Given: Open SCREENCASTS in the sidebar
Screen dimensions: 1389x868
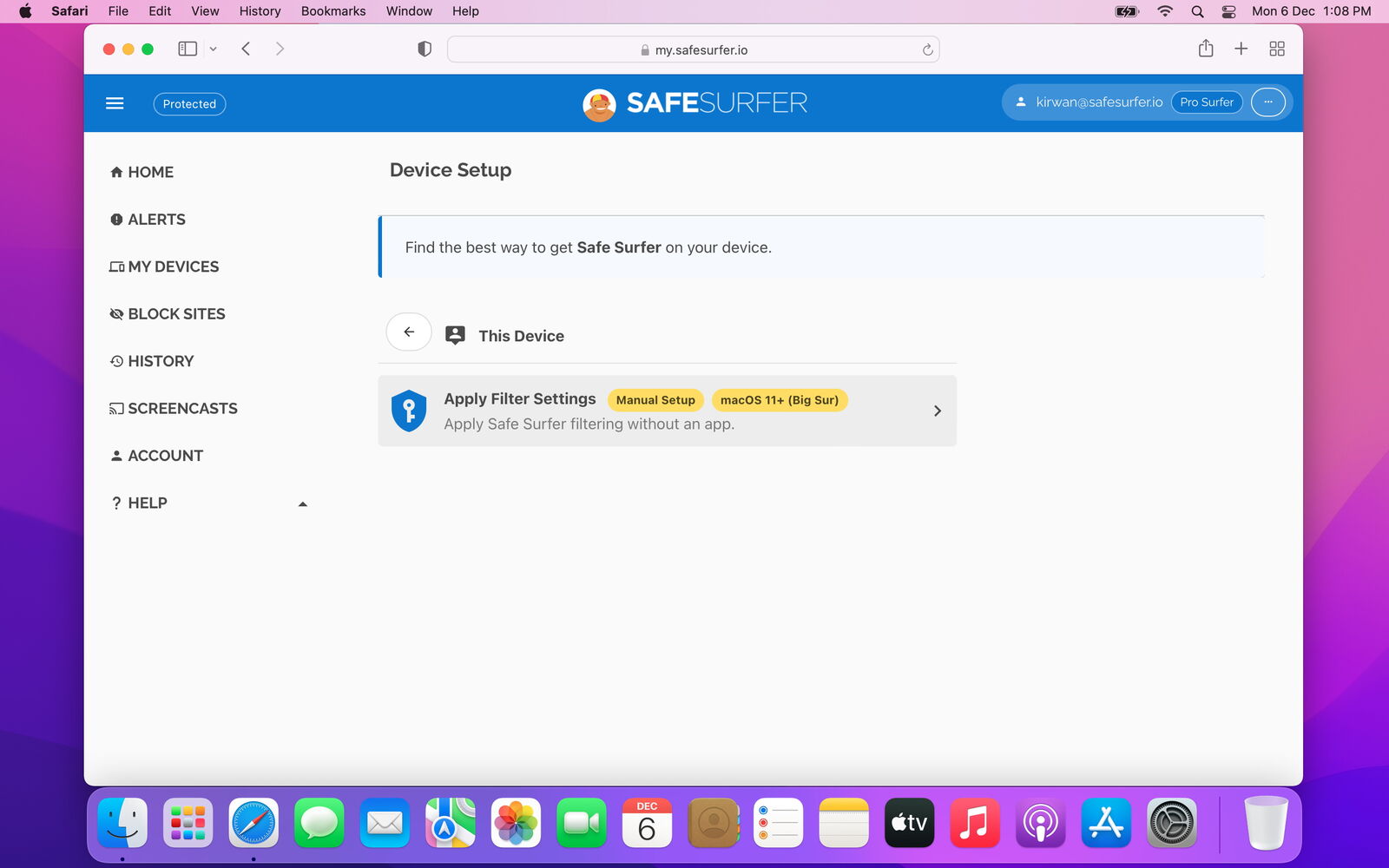Looking at the screenshot, I should click(174, 409).
